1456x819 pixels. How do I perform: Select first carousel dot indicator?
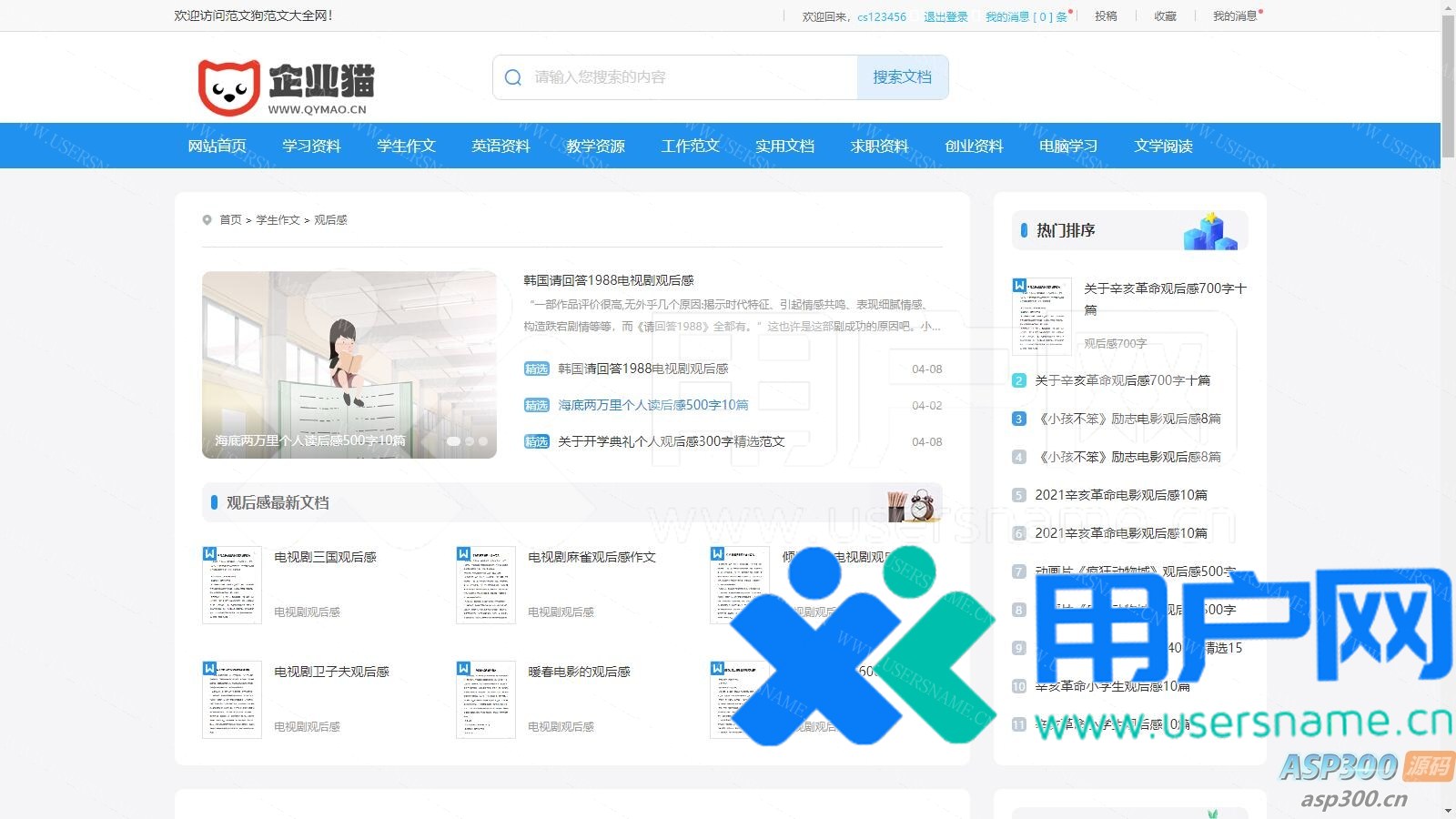[x=453, y=440]
